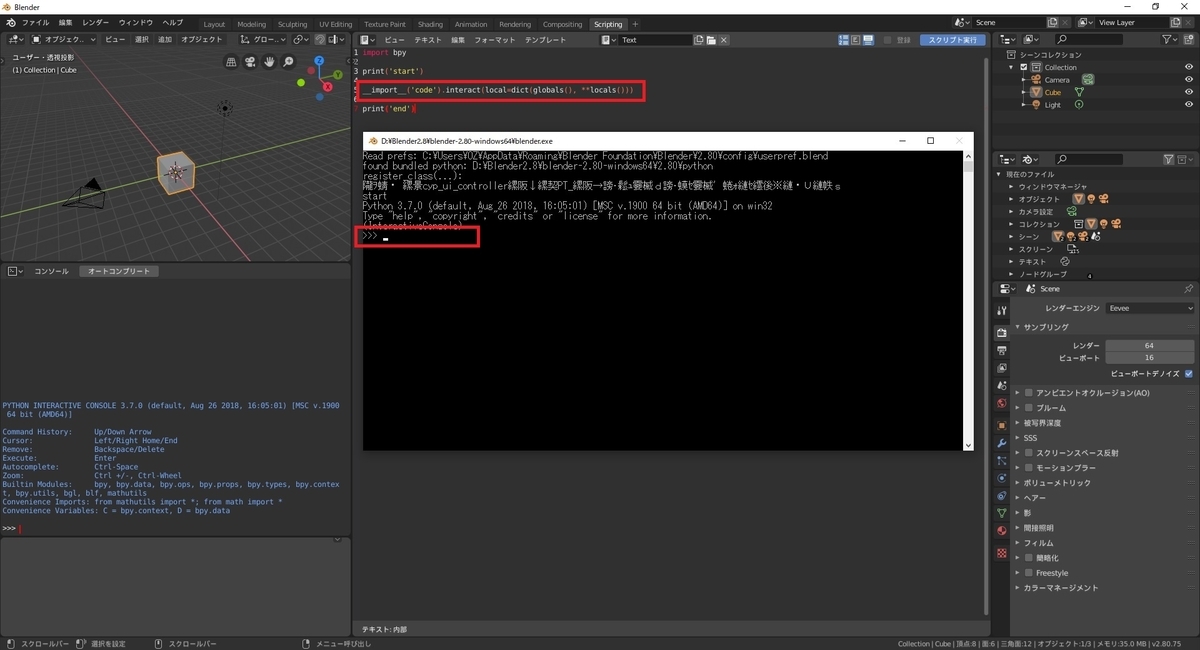Disable the ビューポートデノイズ checkbox

pyautogui.click(x=1188, y=373)
